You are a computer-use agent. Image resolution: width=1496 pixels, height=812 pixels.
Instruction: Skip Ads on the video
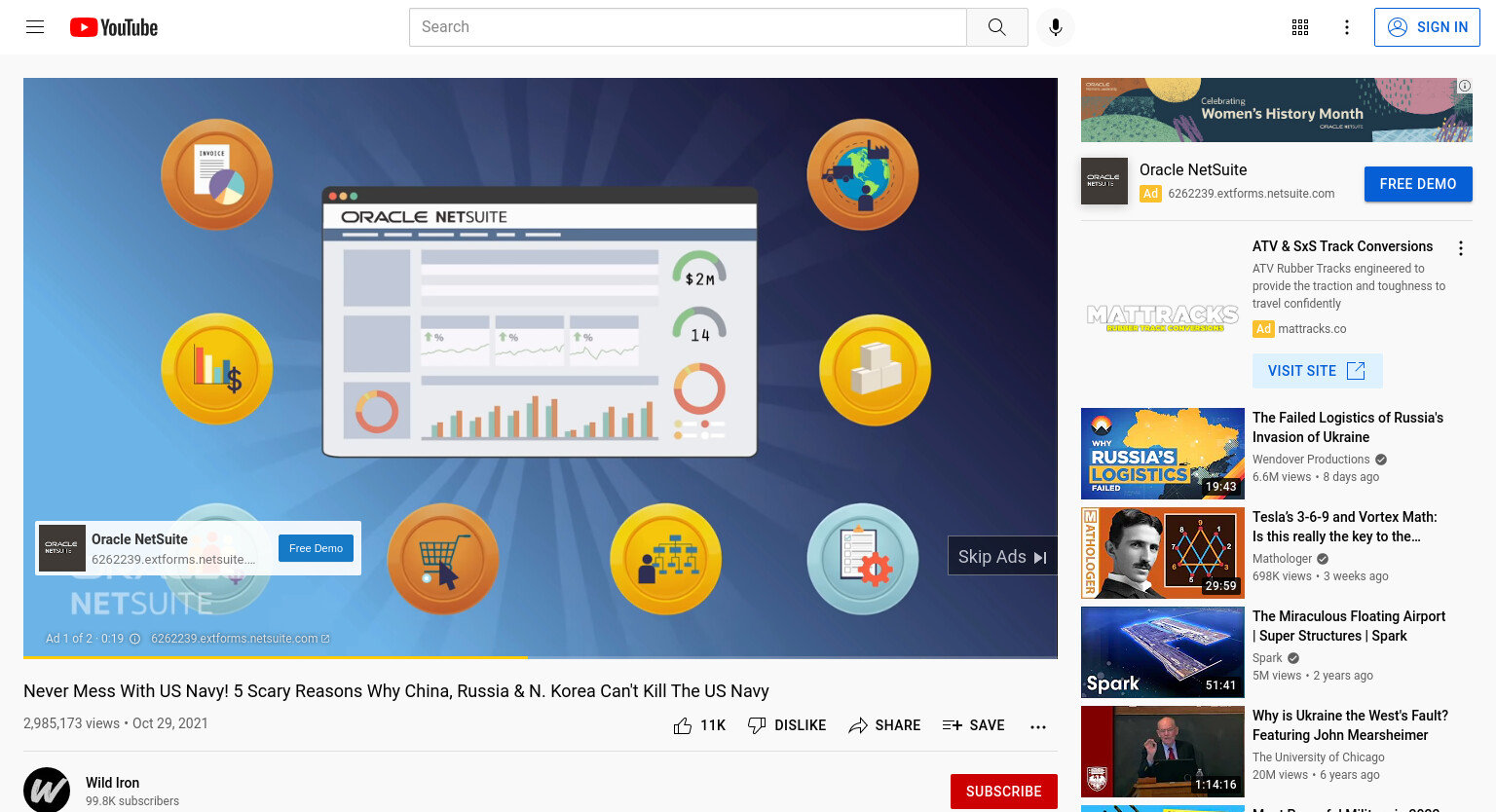[1002, 556]
